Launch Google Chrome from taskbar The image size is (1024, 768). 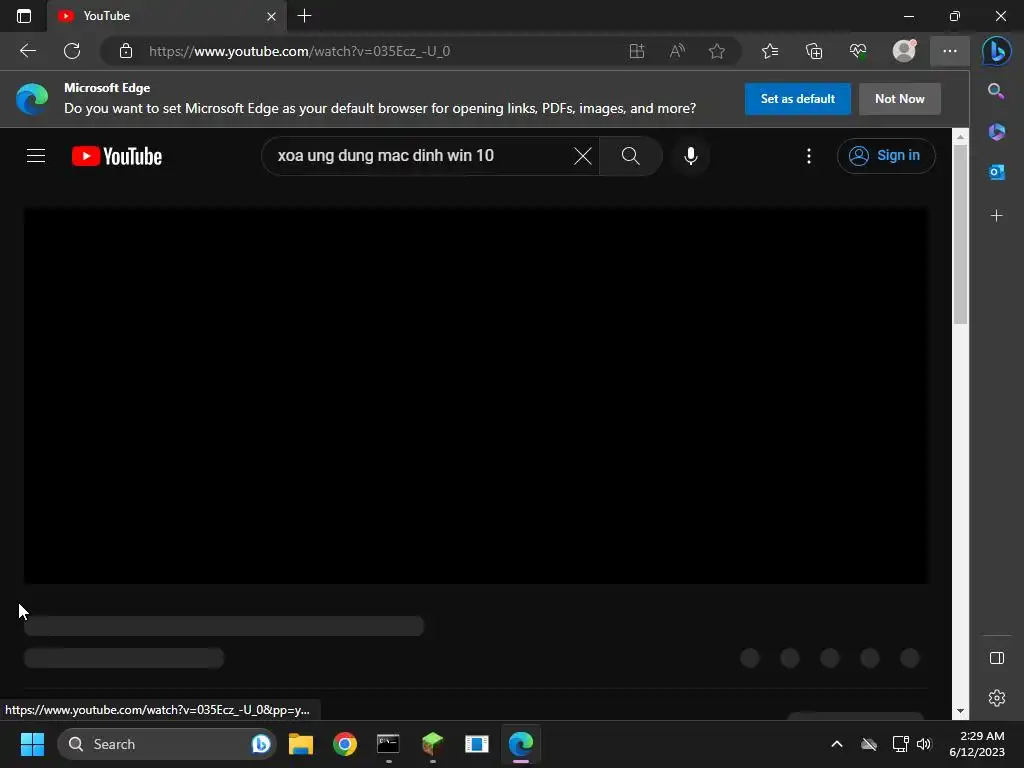coord(345,744)
